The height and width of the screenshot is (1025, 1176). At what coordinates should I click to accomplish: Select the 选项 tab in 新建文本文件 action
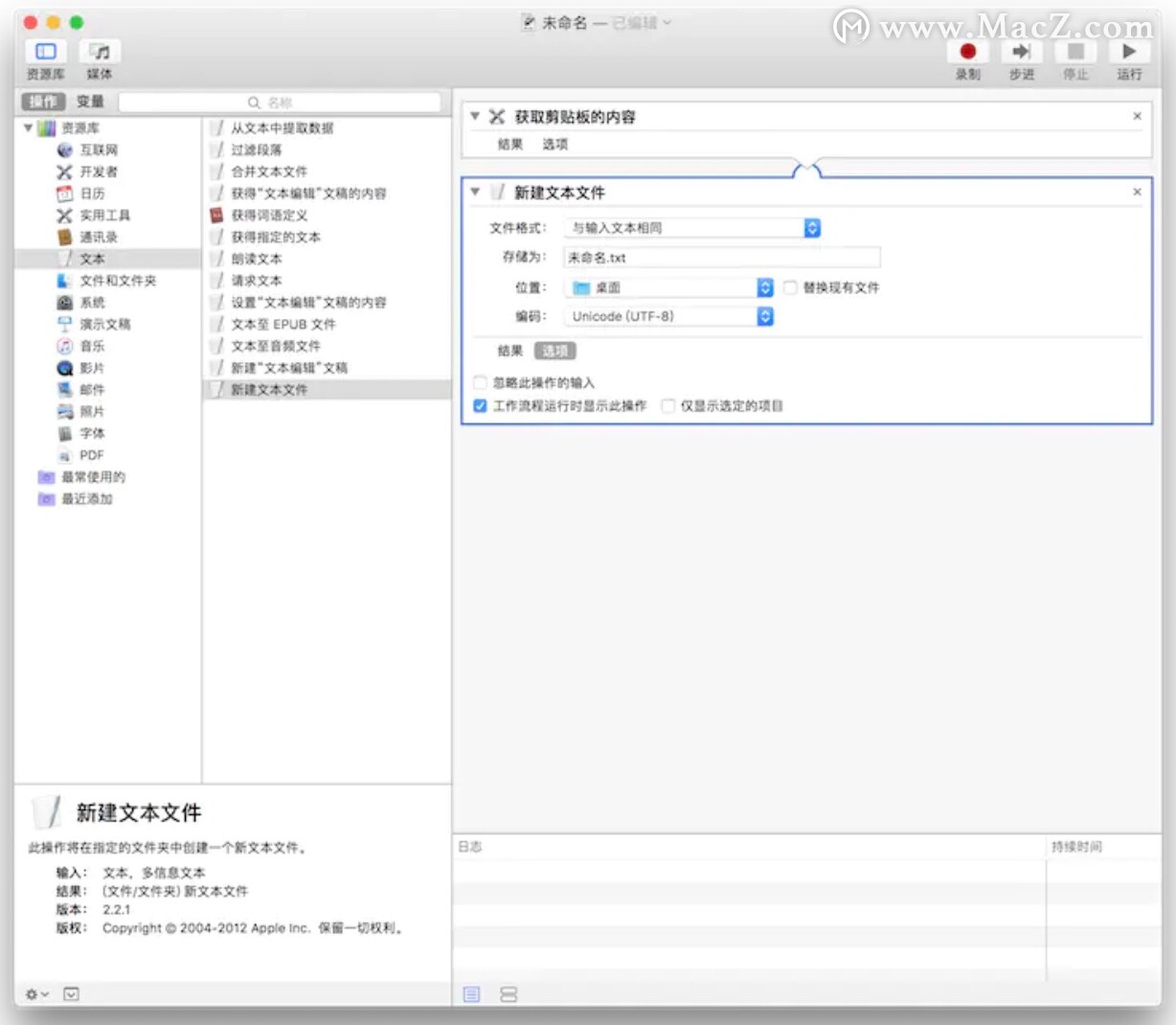(555, 351)
